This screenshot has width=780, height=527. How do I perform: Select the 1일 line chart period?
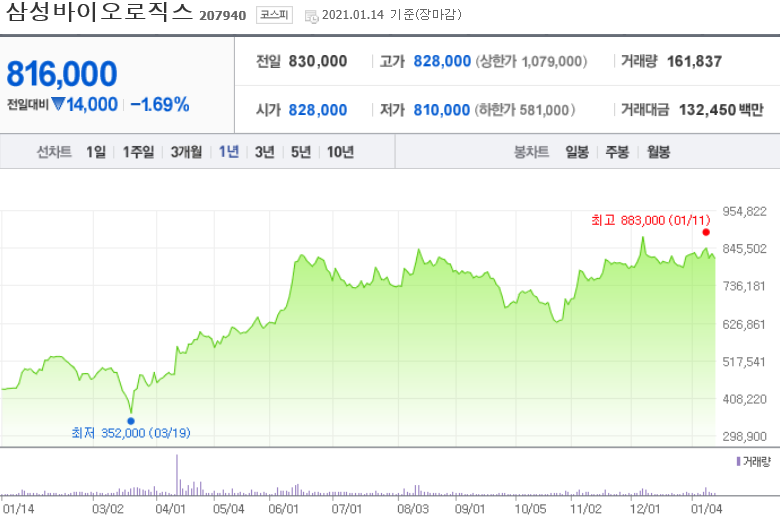[96, 152]
